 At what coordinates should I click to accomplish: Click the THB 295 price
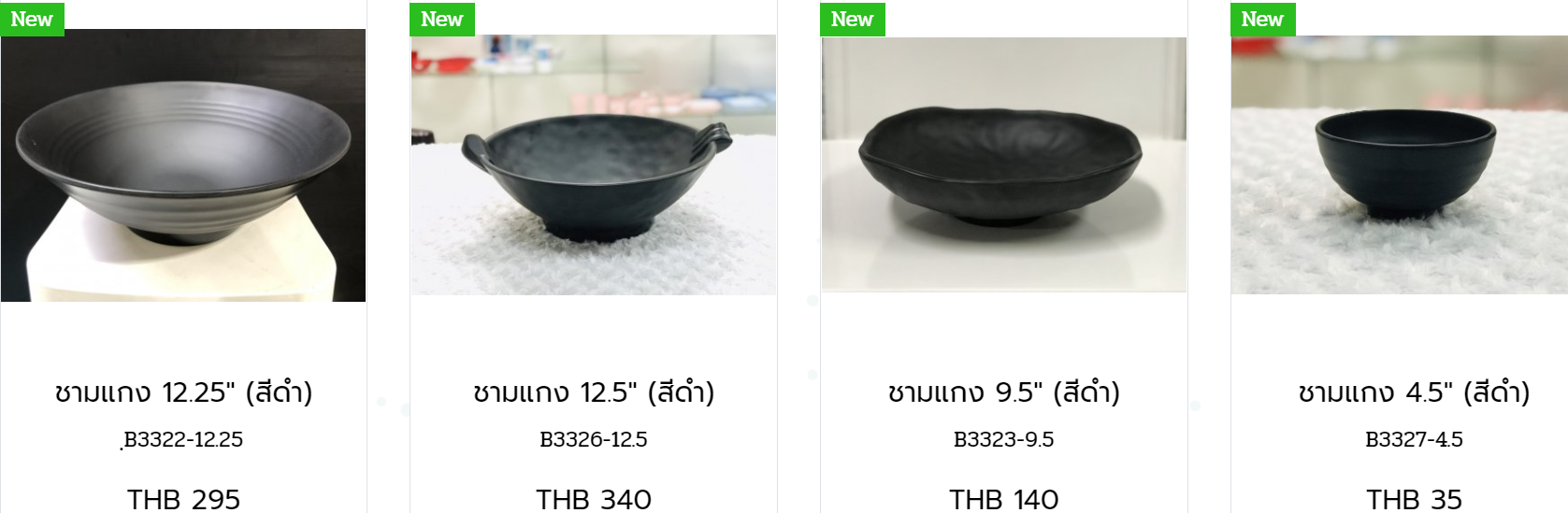[183, 499]
